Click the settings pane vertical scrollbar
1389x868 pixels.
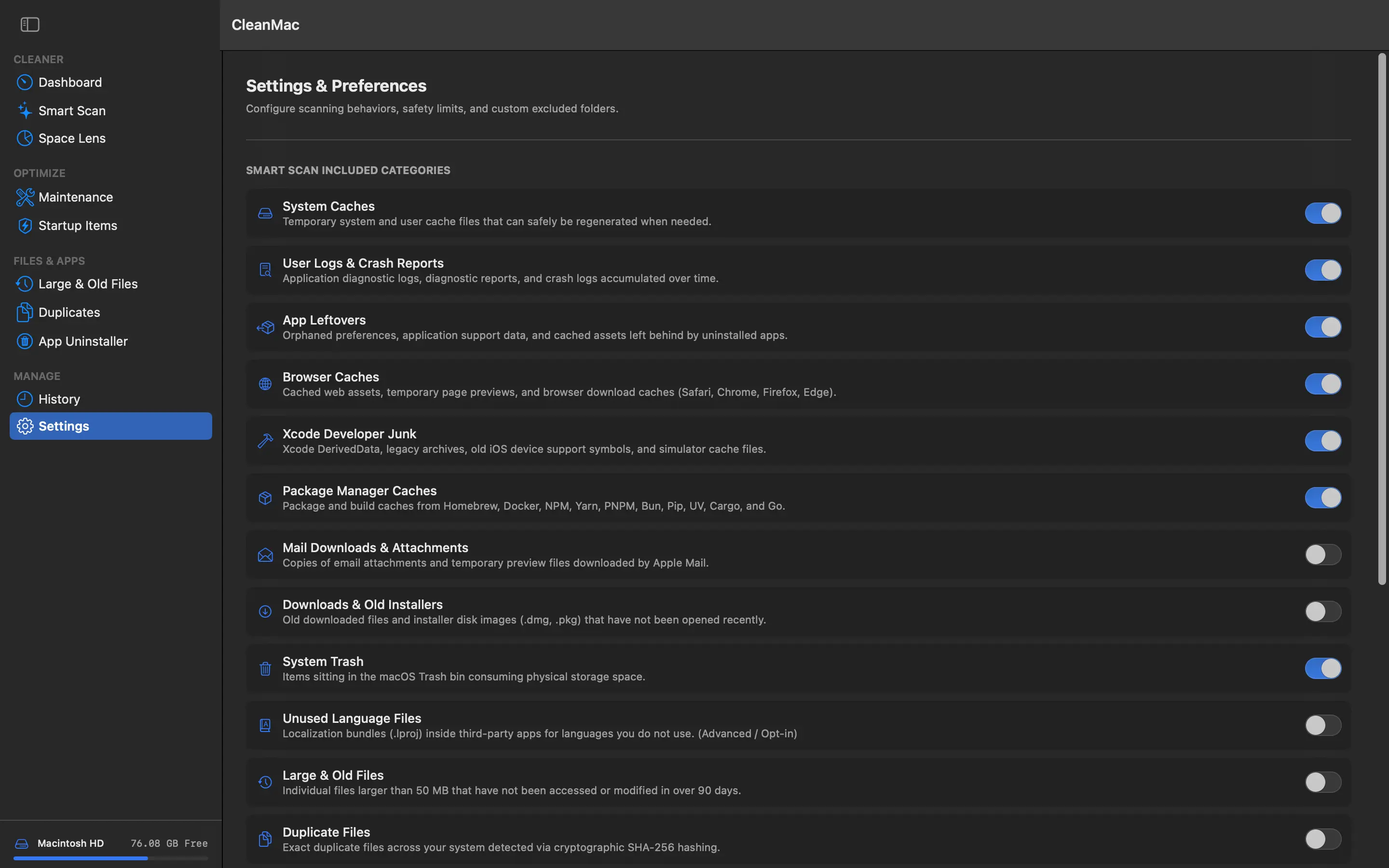tap(1382, 319)
